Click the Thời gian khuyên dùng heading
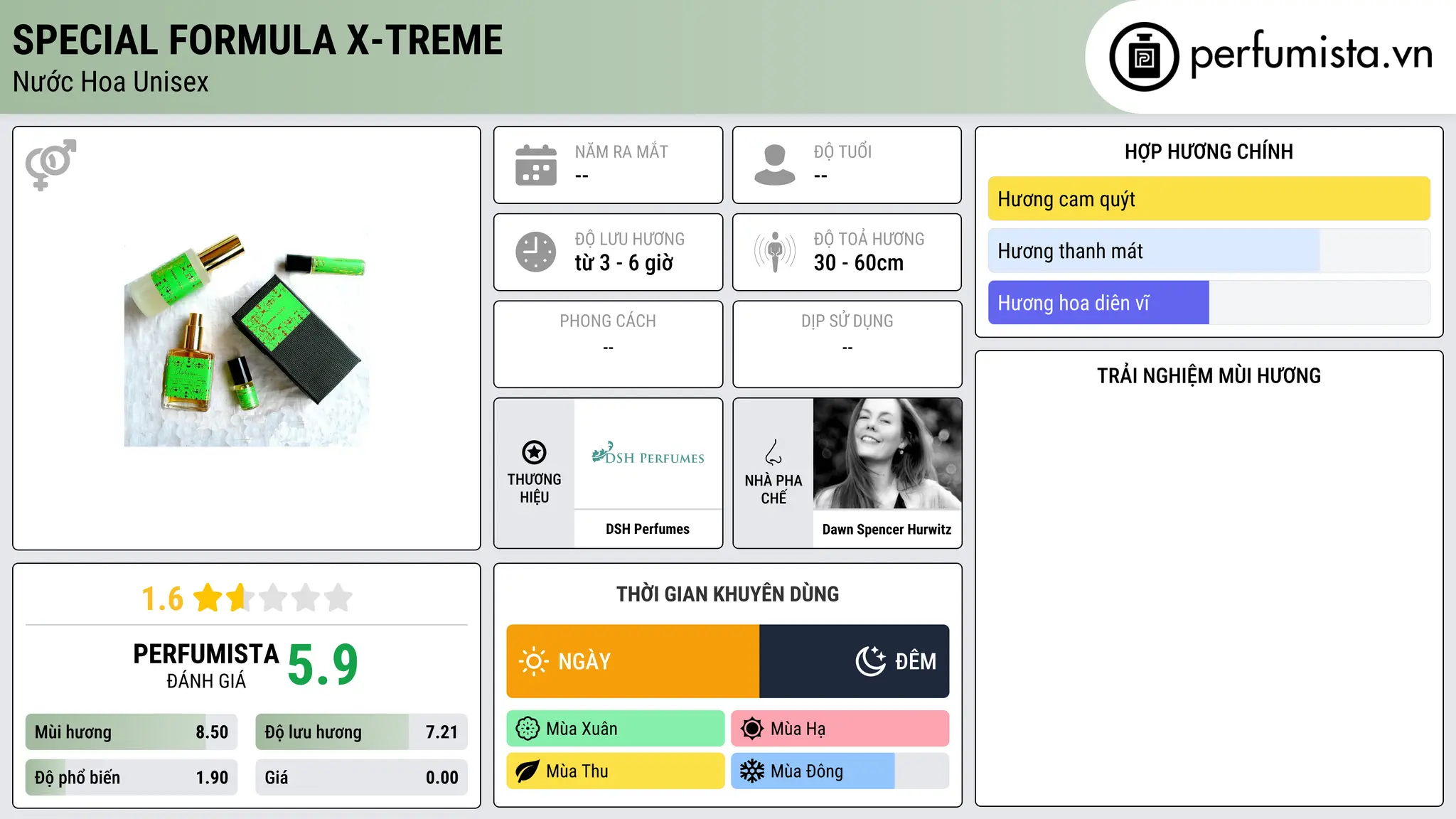1456x819 pixels. (728, 594)
